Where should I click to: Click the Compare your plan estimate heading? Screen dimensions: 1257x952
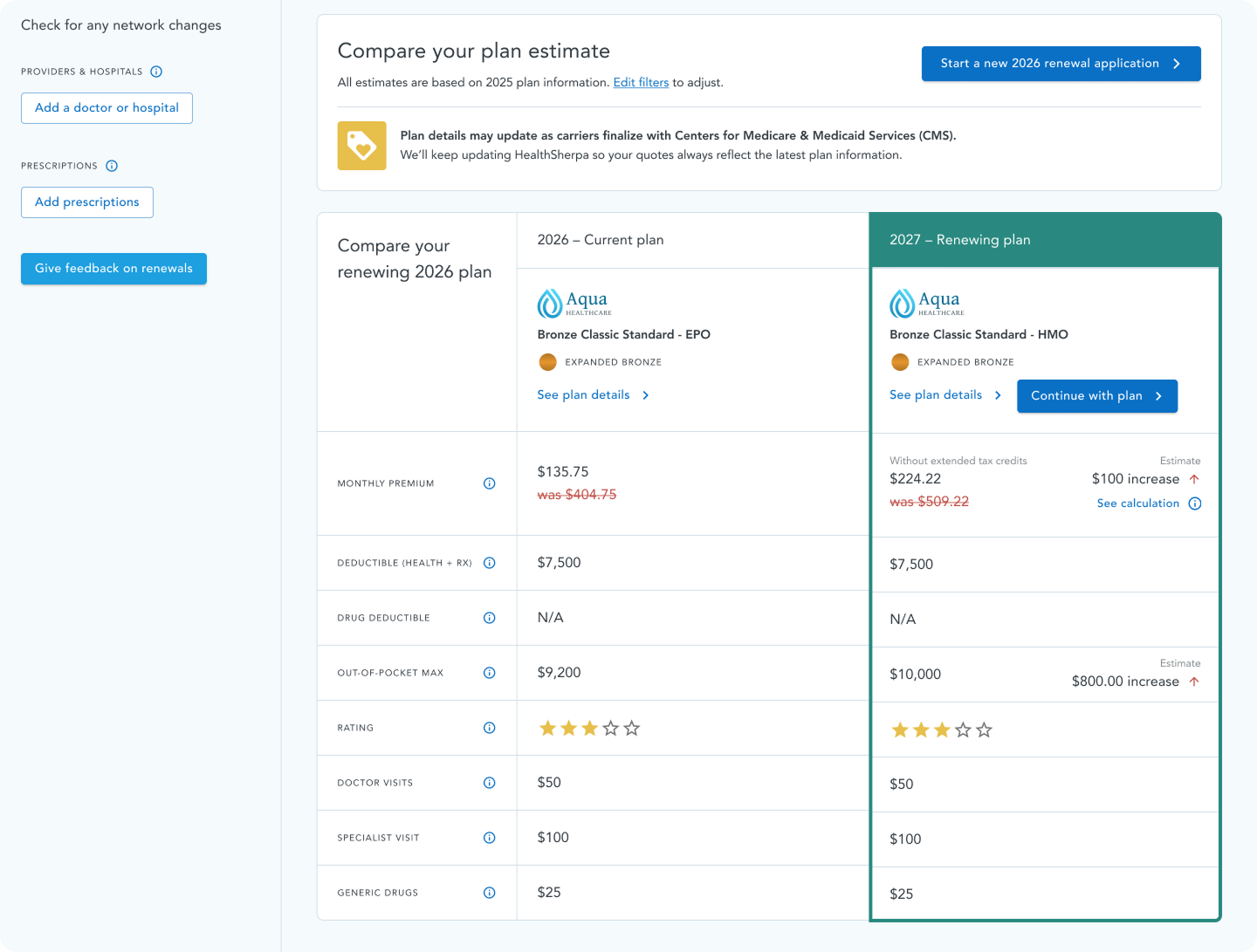[474, 51]
